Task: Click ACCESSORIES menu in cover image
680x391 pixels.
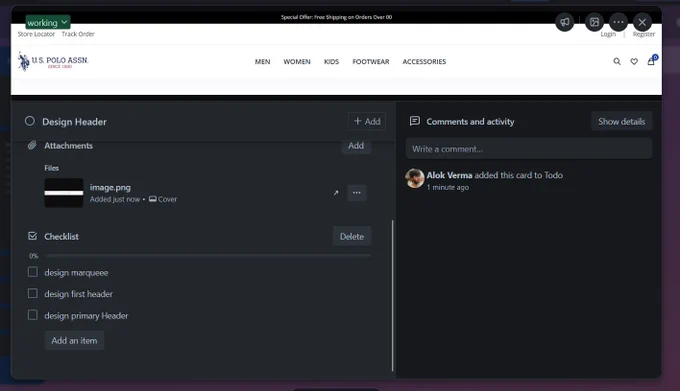Action: tap(424, 62)
